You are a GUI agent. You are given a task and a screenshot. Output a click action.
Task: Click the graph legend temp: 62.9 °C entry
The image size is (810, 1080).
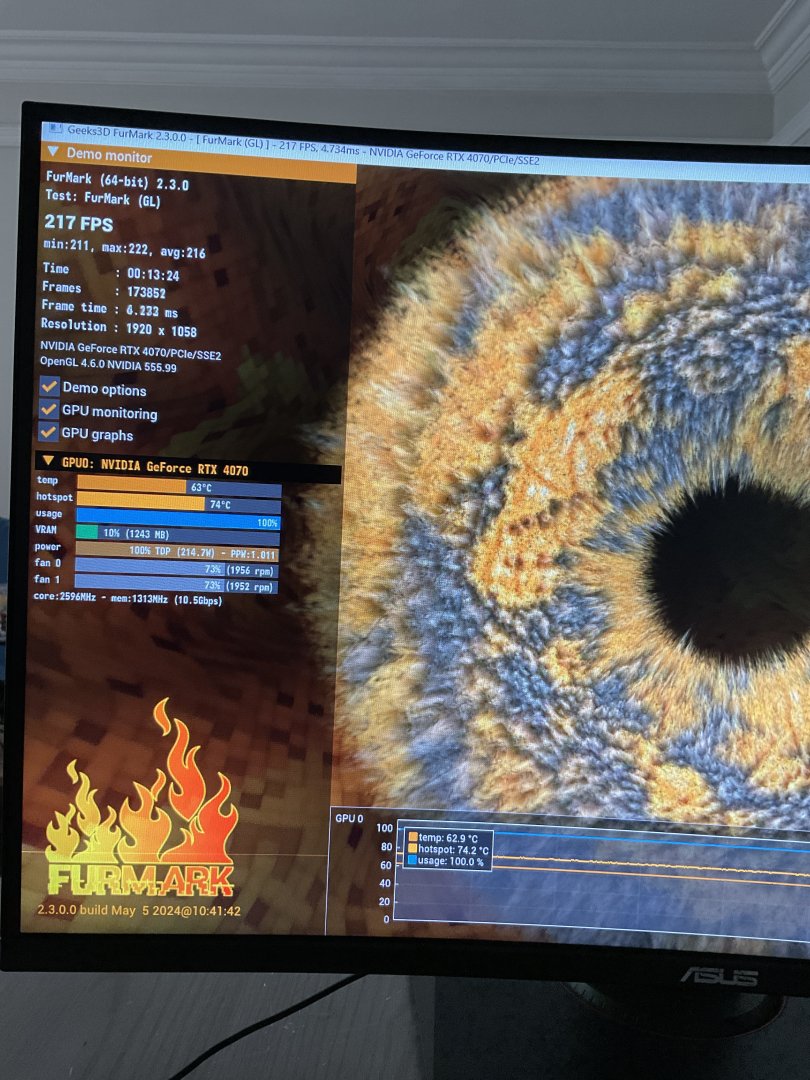pos(448,838)
